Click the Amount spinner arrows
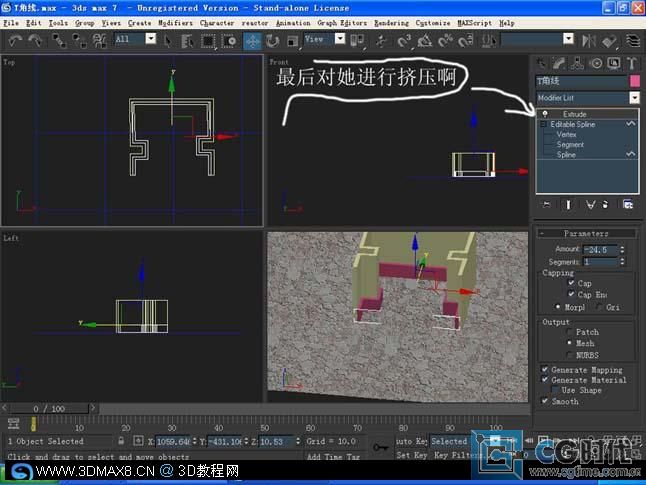The height and width of the screenshot is (485, 646). pos(622,249)
